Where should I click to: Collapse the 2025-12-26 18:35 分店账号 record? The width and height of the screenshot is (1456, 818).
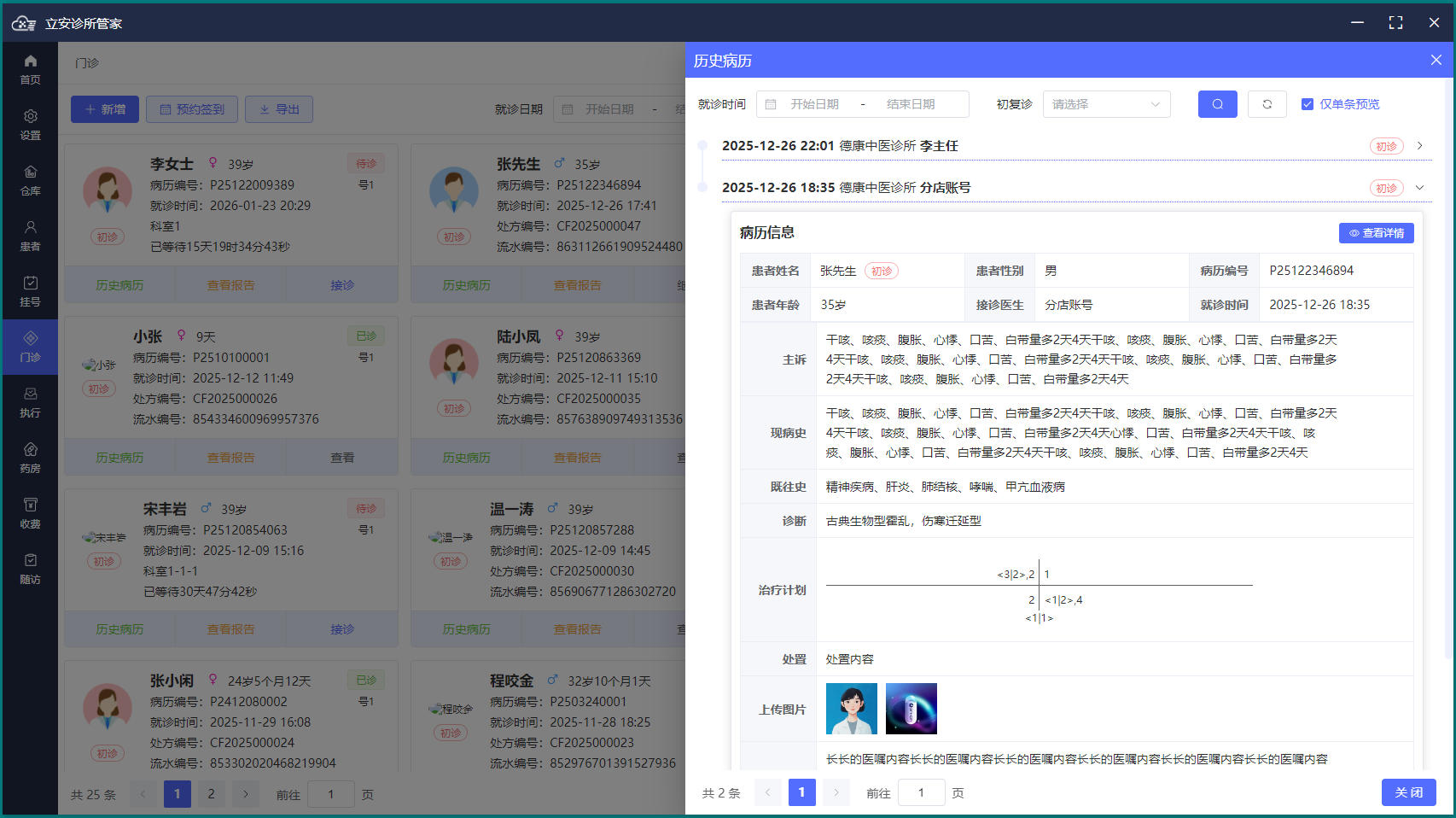tap(1419, 188)
